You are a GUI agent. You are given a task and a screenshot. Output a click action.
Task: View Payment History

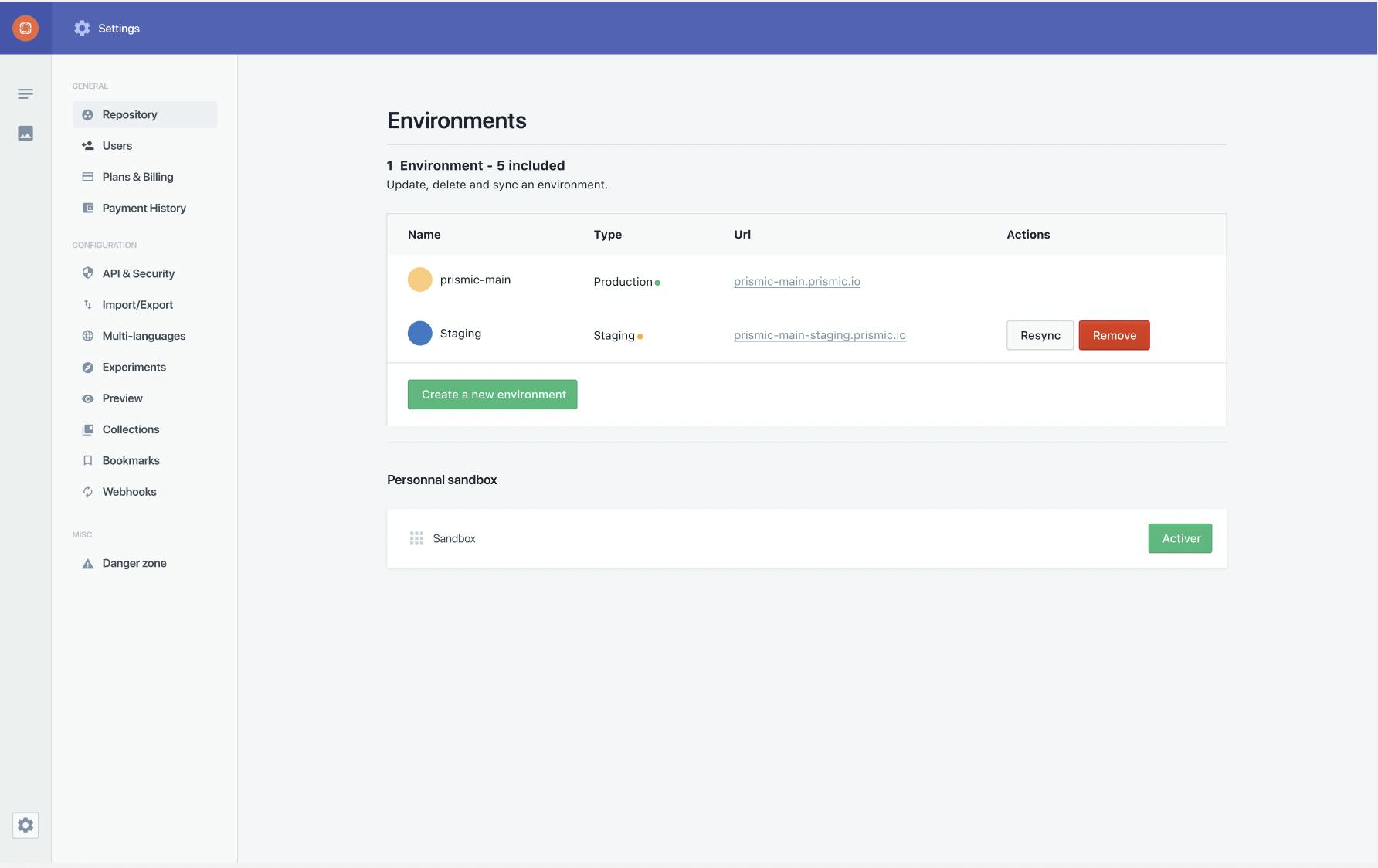coord(145,209)
